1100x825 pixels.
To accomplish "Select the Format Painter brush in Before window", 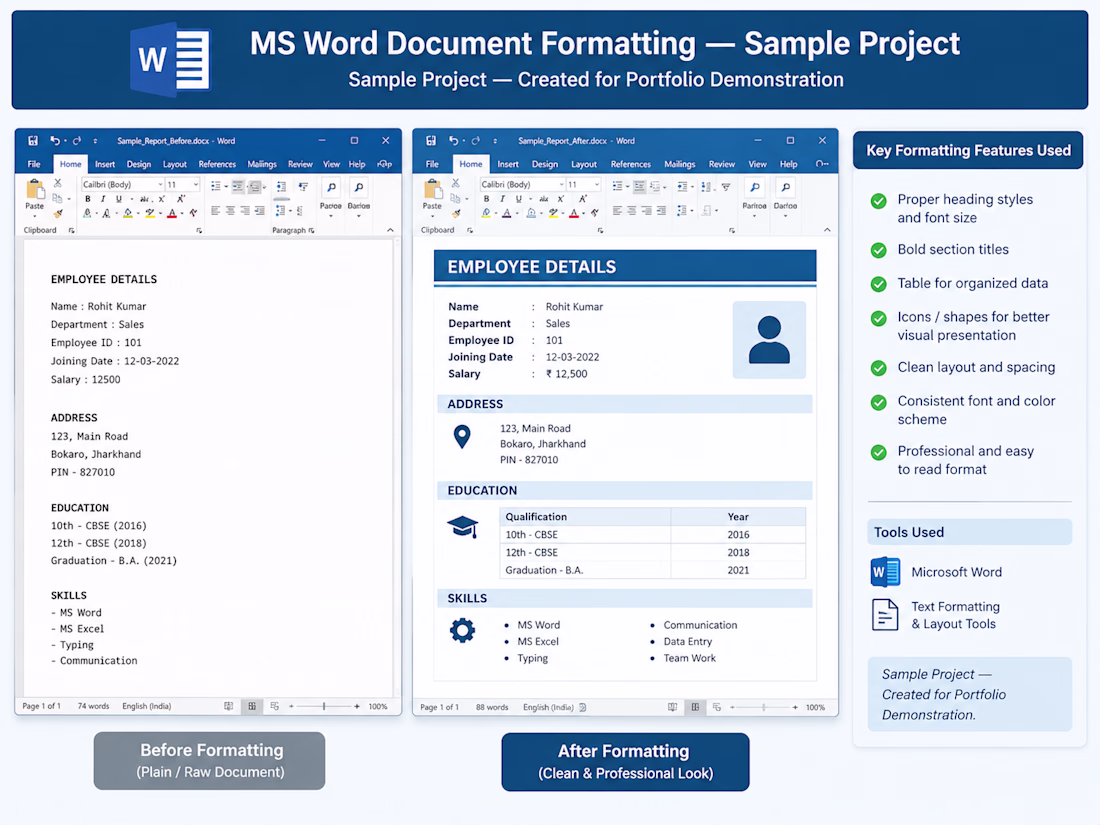I will pyautogui.click(x=58, y=213).
